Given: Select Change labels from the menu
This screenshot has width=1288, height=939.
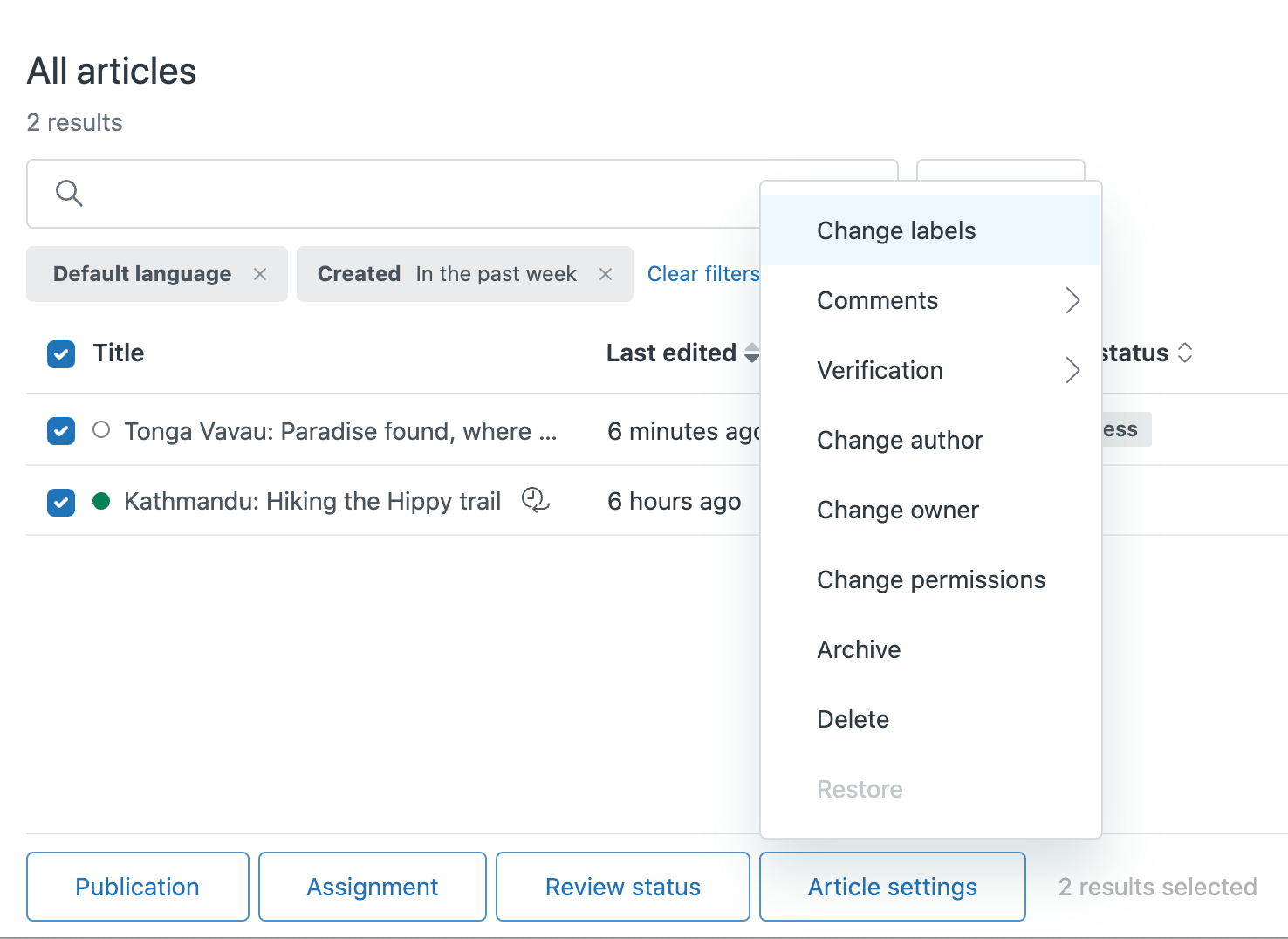Looking at the screenshot, I should pyautogui.click(x=896, y=230).
